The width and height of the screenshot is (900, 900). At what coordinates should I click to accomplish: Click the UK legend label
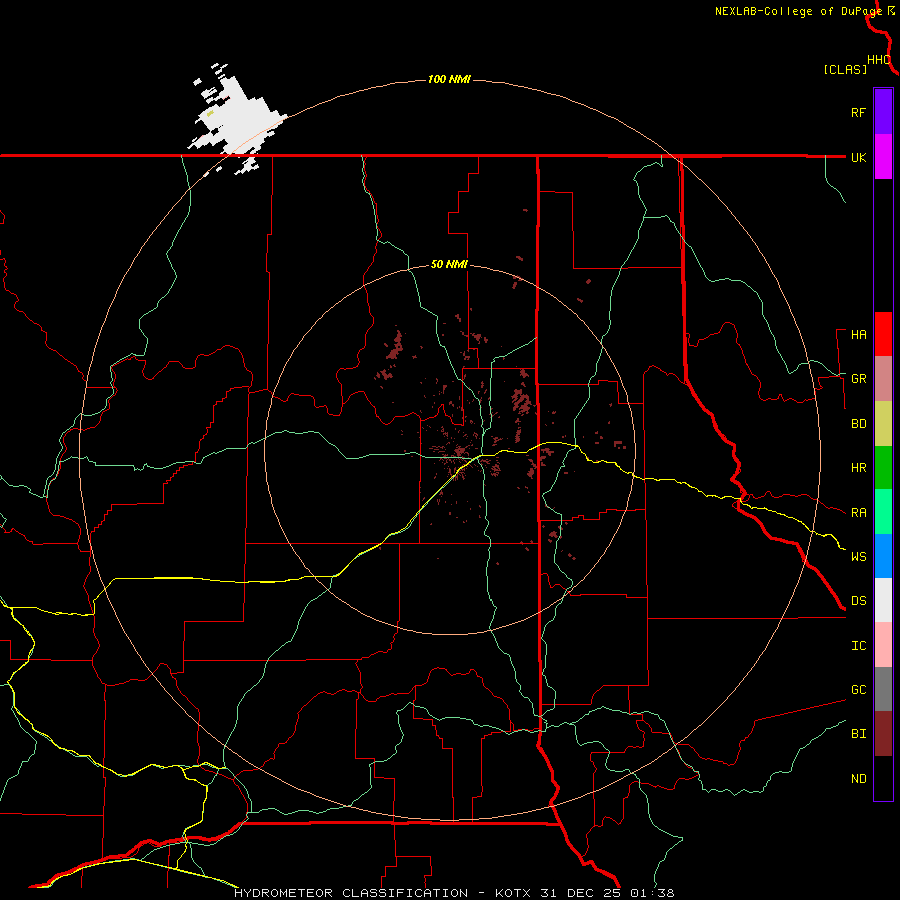[x=858, y=157]
